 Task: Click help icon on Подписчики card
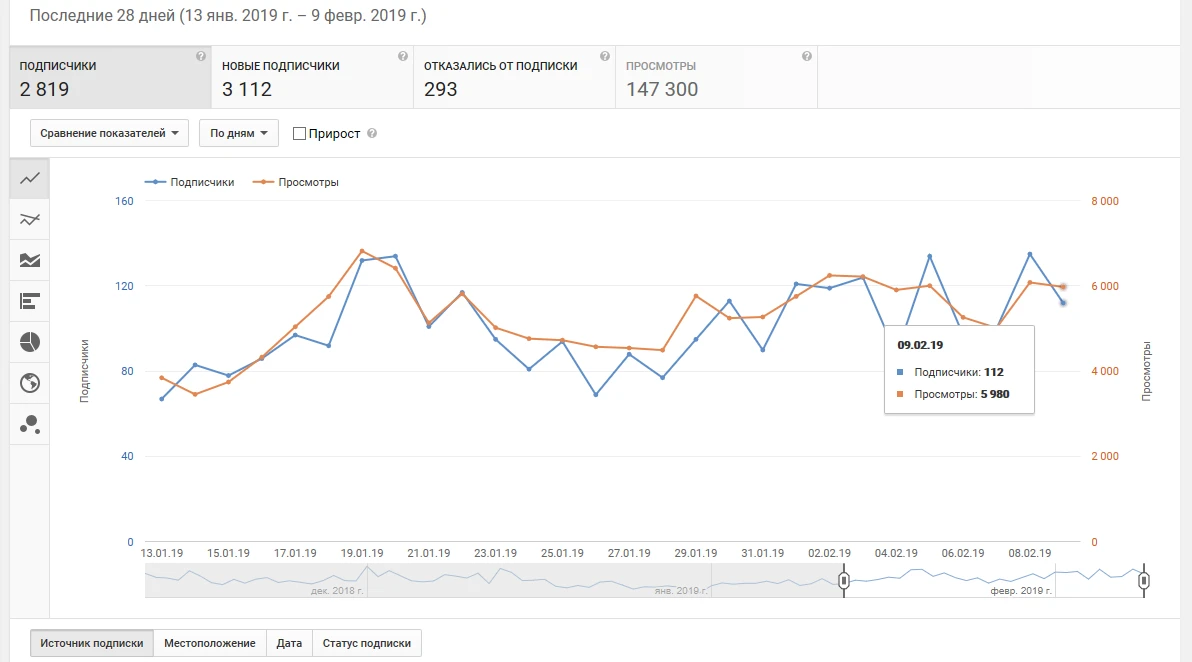[x=201, y=57]
